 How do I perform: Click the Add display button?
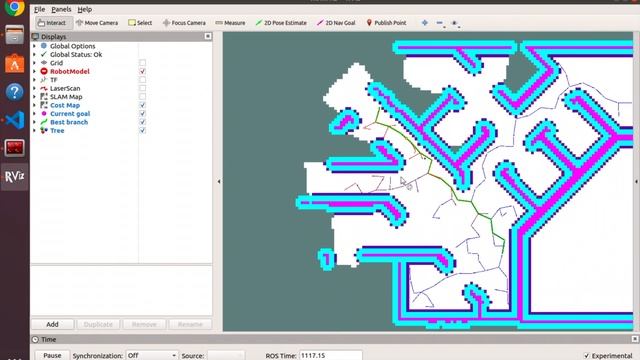pyautogui.click(x=52, y=324)
